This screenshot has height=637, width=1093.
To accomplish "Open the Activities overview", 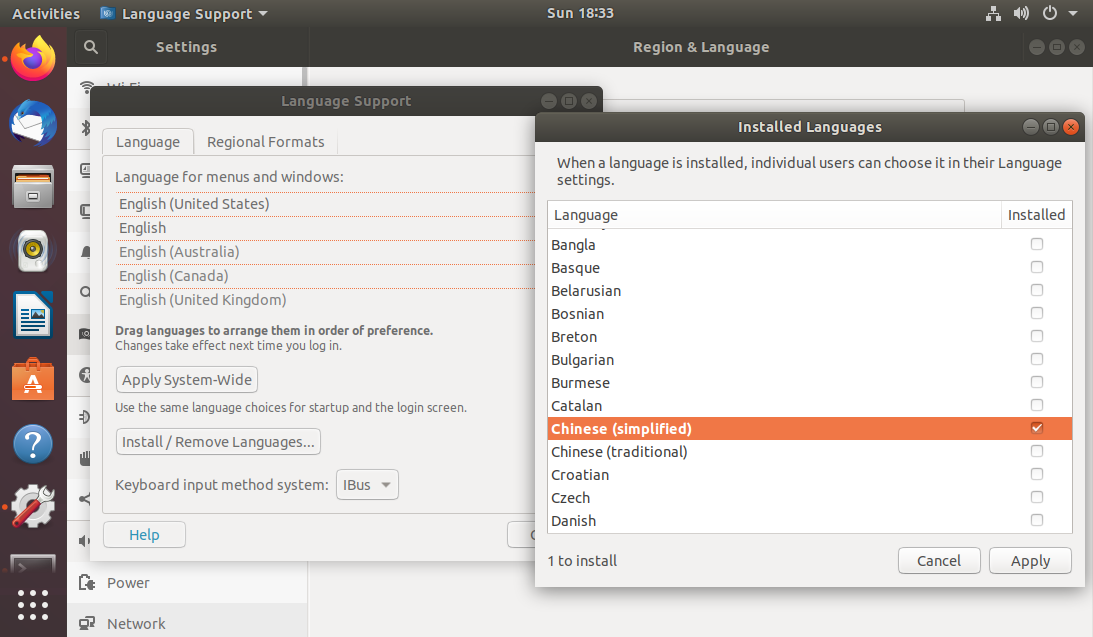I will pyautogui.click(x=46, y=14).
